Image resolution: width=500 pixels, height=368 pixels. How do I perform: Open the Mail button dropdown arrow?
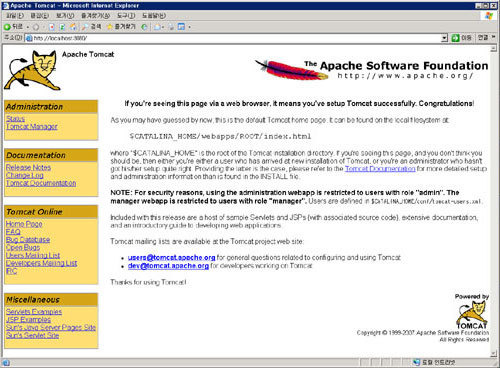pos(163,27)
